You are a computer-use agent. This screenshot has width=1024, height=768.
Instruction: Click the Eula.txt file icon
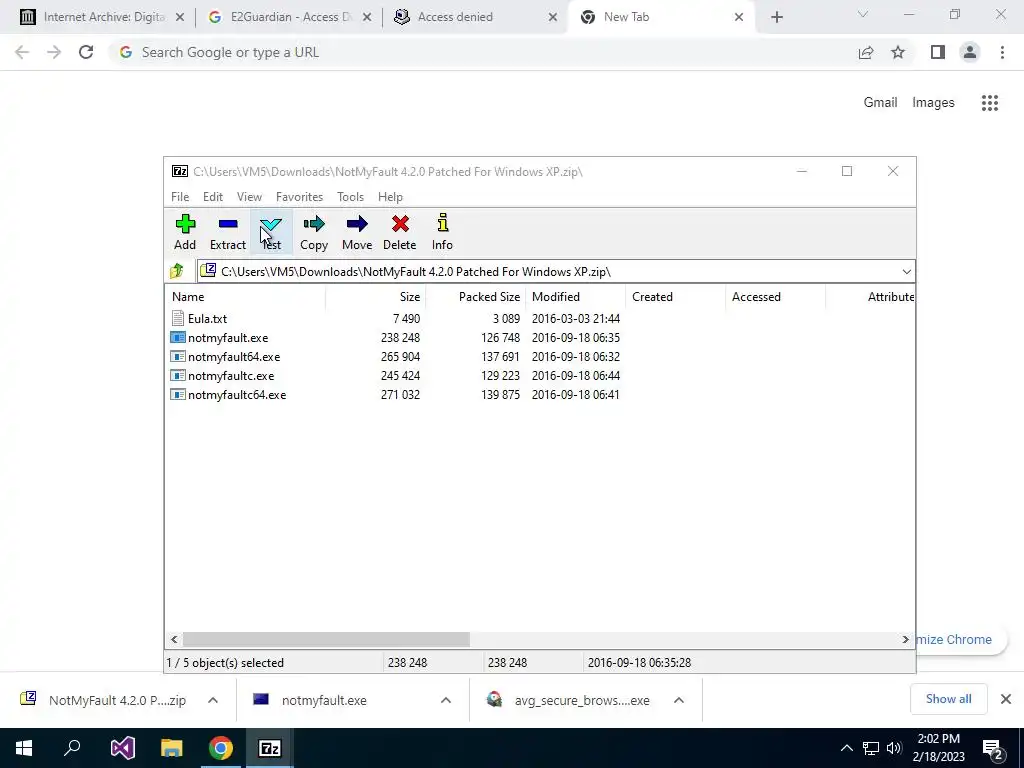click(x=178, y=318)
